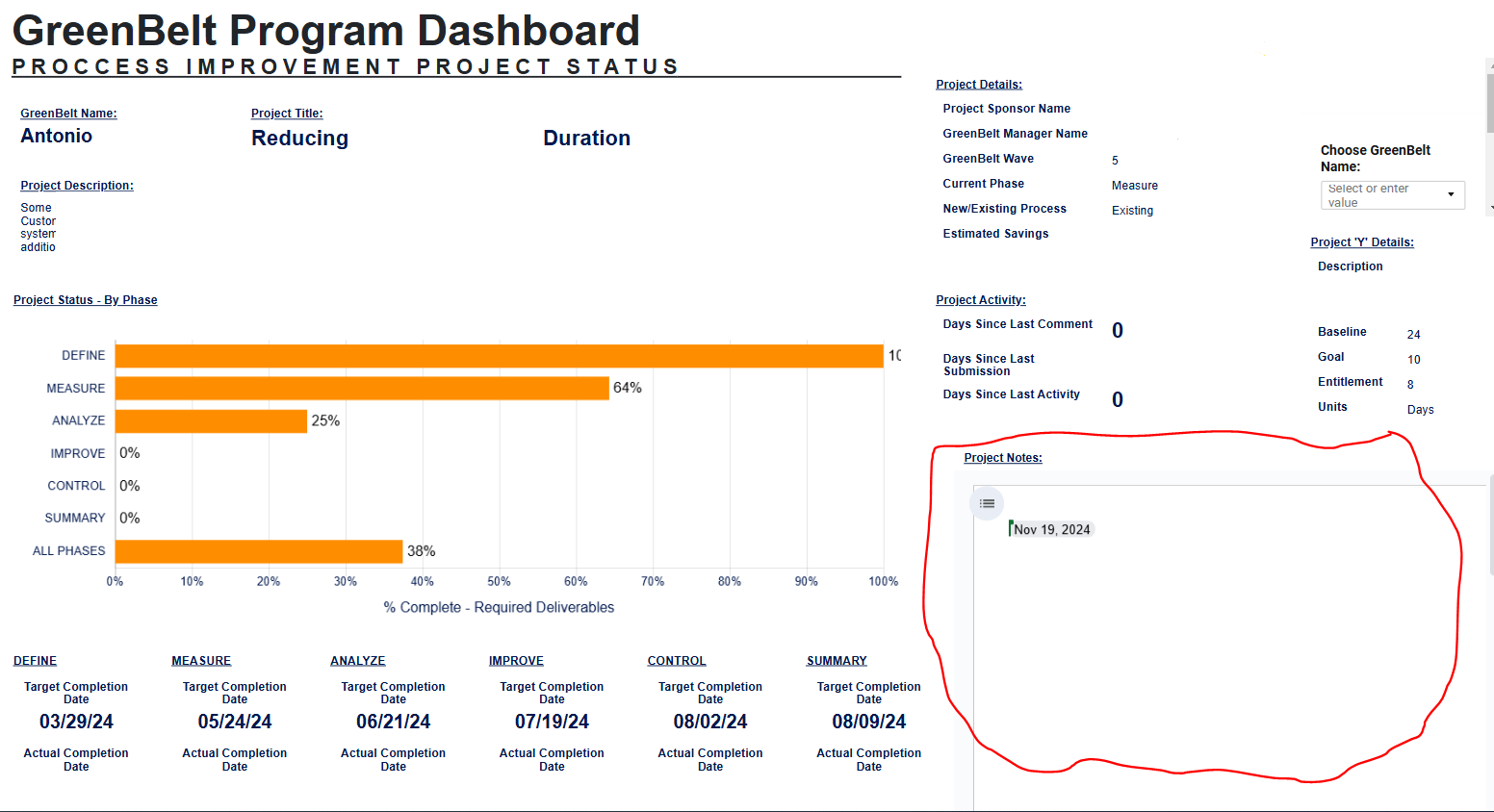Click the Project Sponsor Name label

coord(1007,109)
